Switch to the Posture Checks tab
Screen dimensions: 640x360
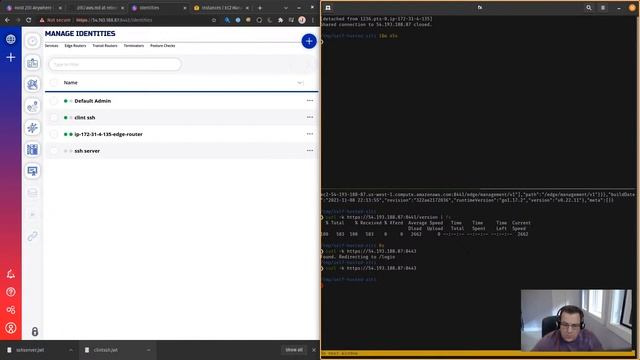coord(162,46)
